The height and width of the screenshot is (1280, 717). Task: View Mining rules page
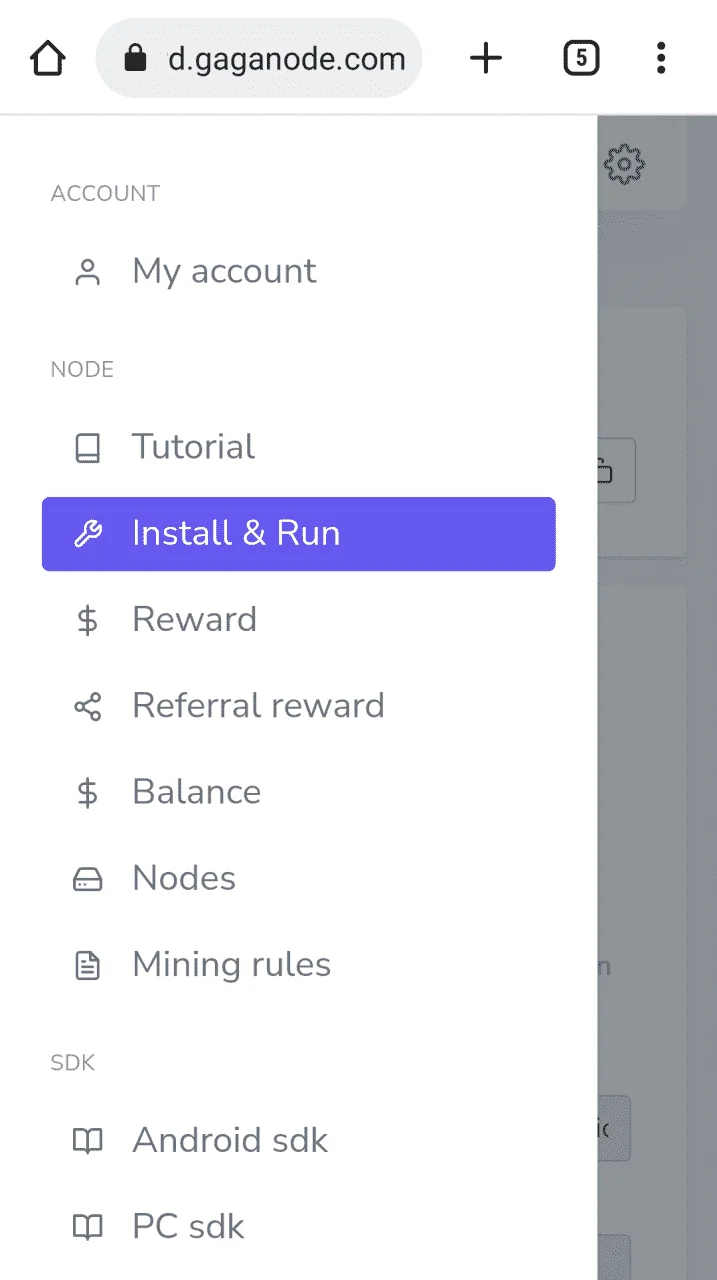click(299, 965)
